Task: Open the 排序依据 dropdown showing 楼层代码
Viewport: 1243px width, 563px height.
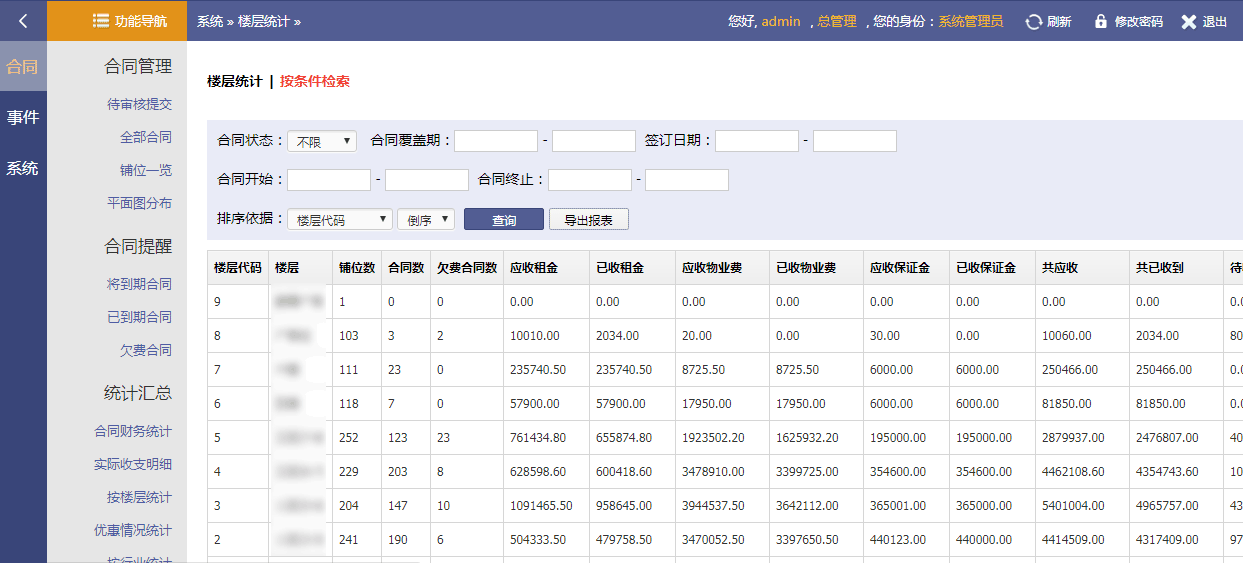Action: [340, 219]
